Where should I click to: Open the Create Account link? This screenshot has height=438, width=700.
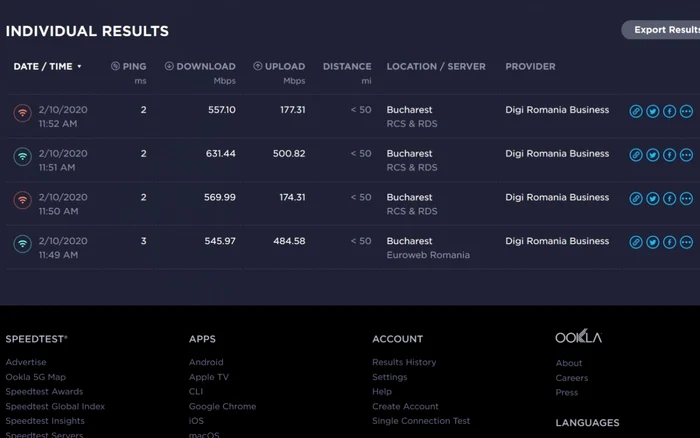(405, 406)
